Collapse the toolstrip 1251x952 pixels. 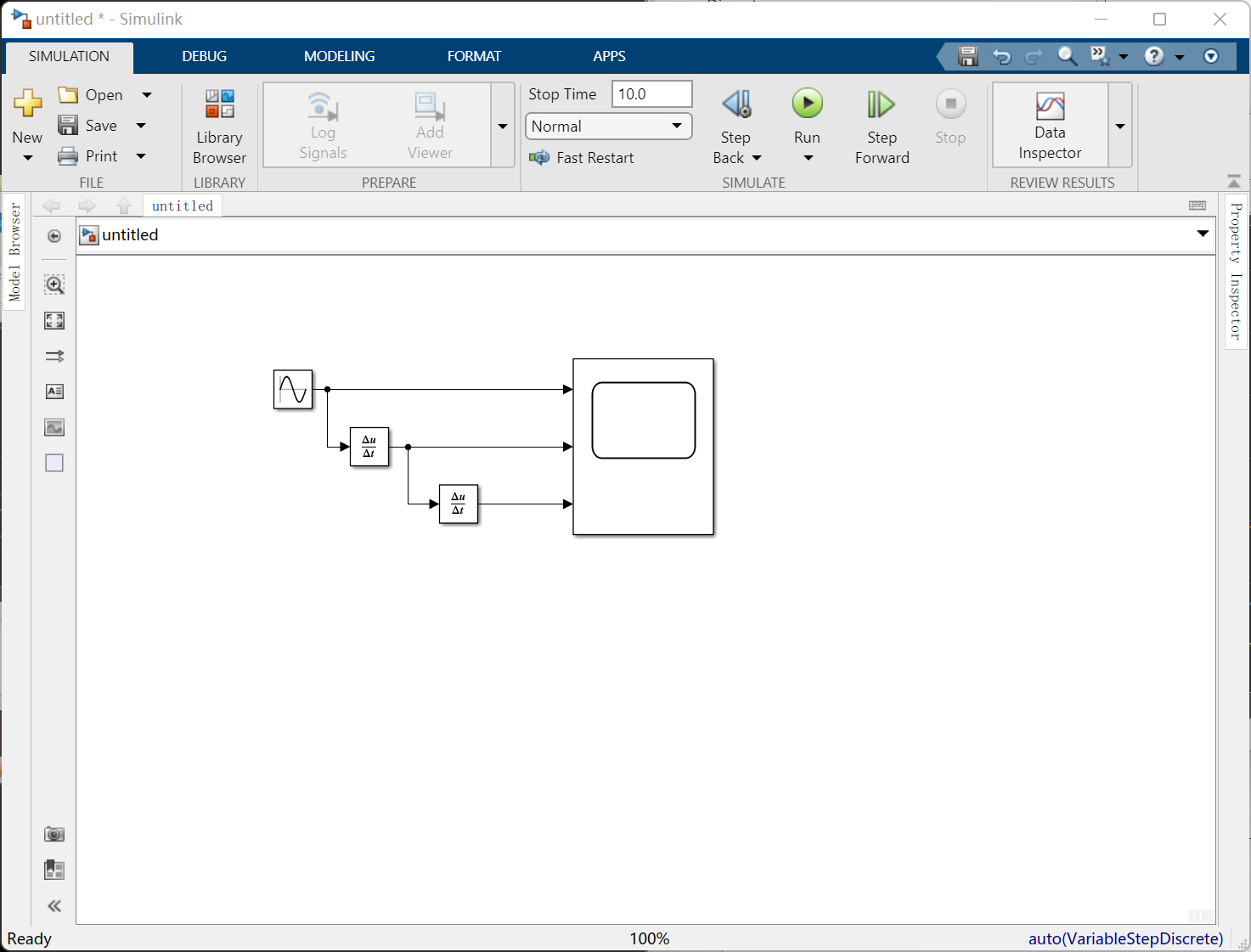coord(1234,181)
